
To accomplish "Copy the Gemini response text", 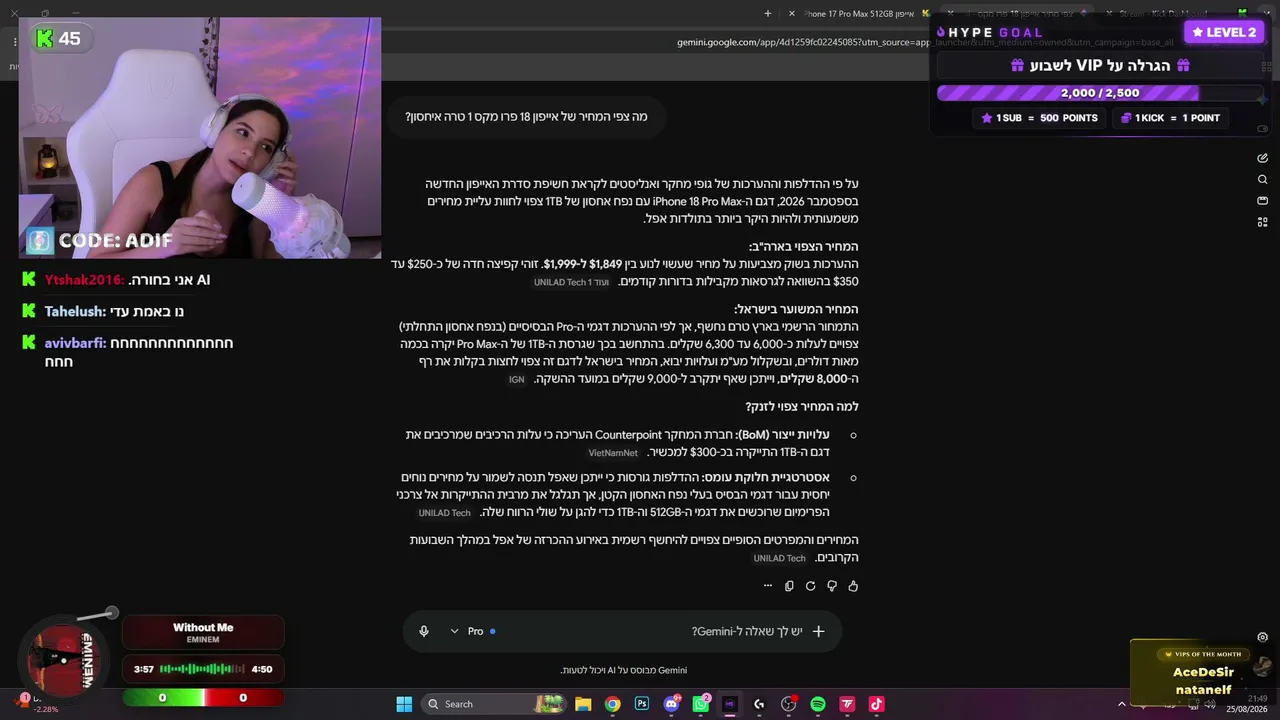I will pyautogui.click(x=789, y=586).
